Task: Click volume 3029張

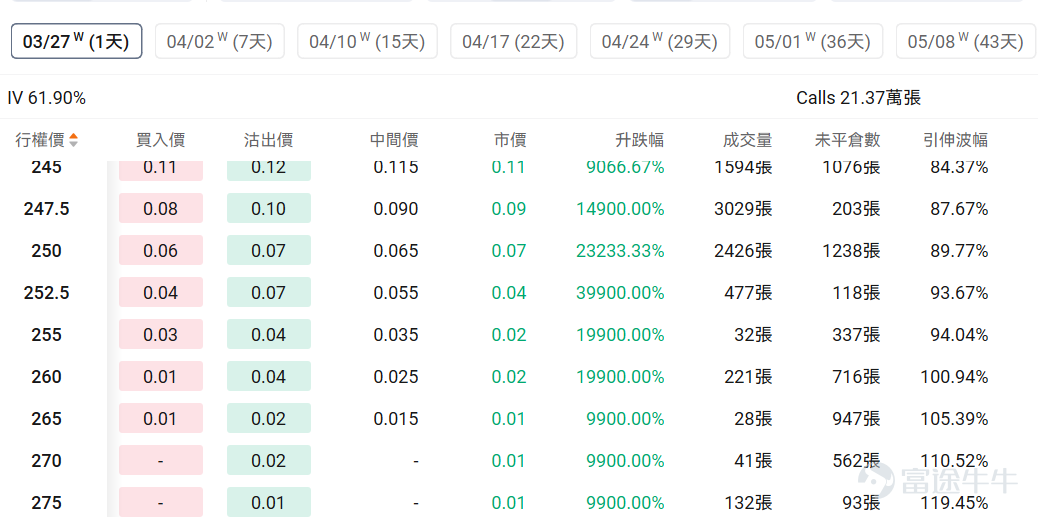Action: coord(743,209)
